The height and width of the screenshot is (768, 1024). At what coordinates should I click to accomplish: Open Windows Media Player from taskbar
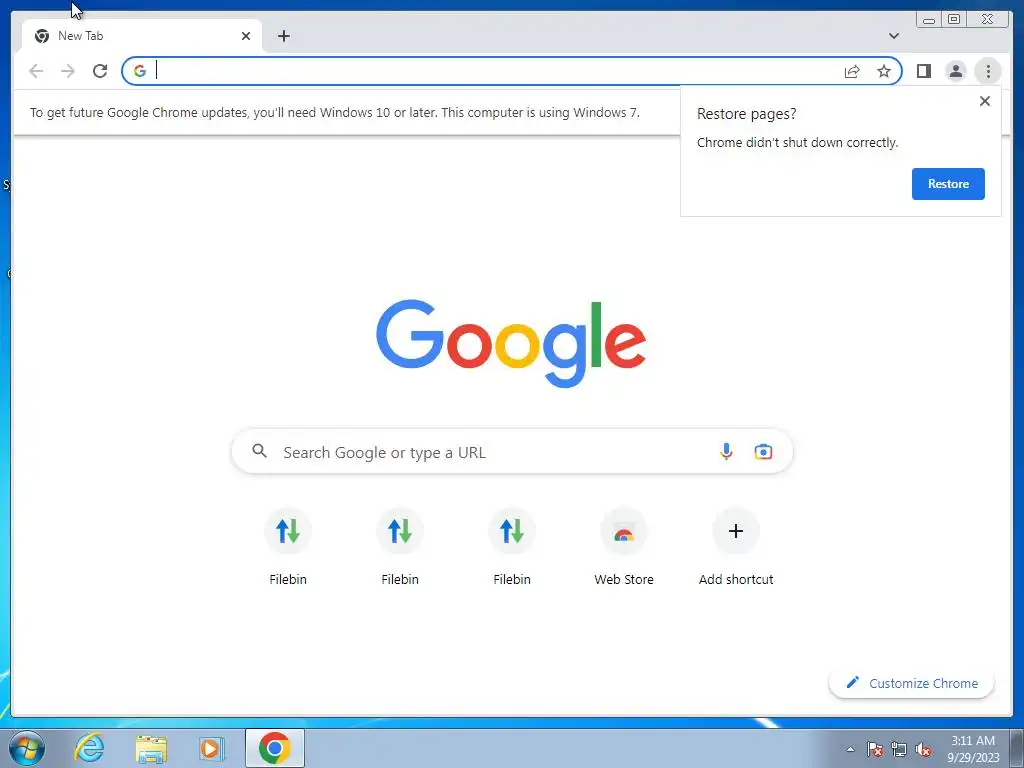[212, 748]
